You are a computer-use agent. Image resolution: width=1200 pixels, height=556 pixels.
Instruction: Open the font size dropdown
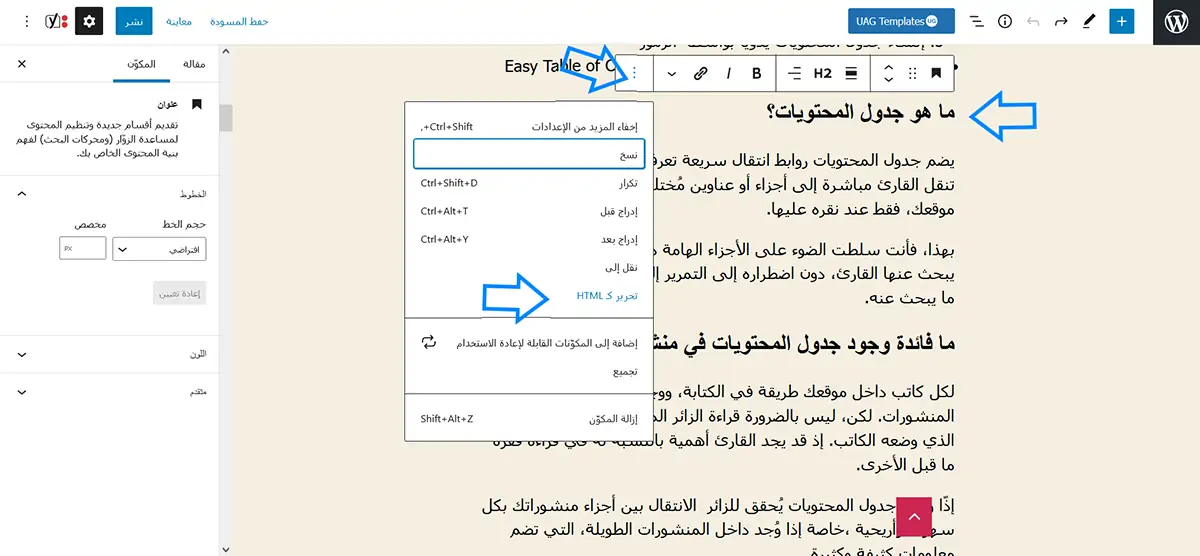160,248
